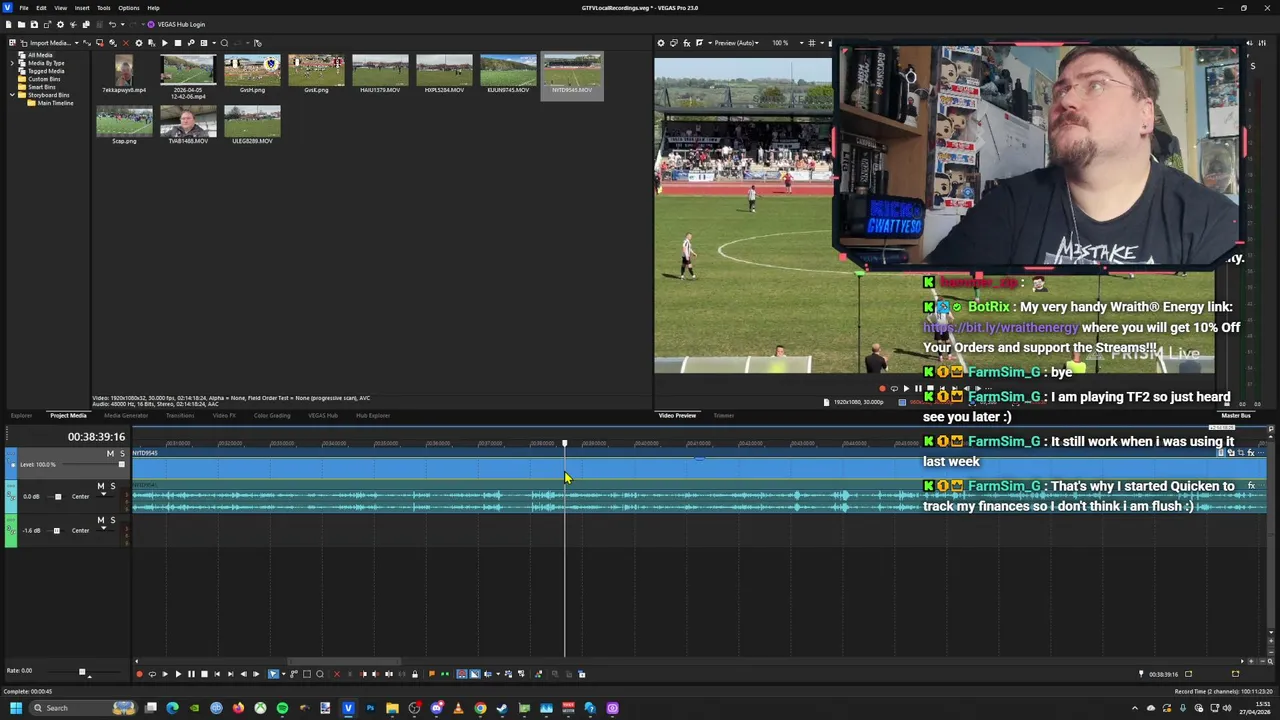This screenshot has width=1280, height=720.
Task: Click the timeline Record button
Action: (x=139, y=674)
